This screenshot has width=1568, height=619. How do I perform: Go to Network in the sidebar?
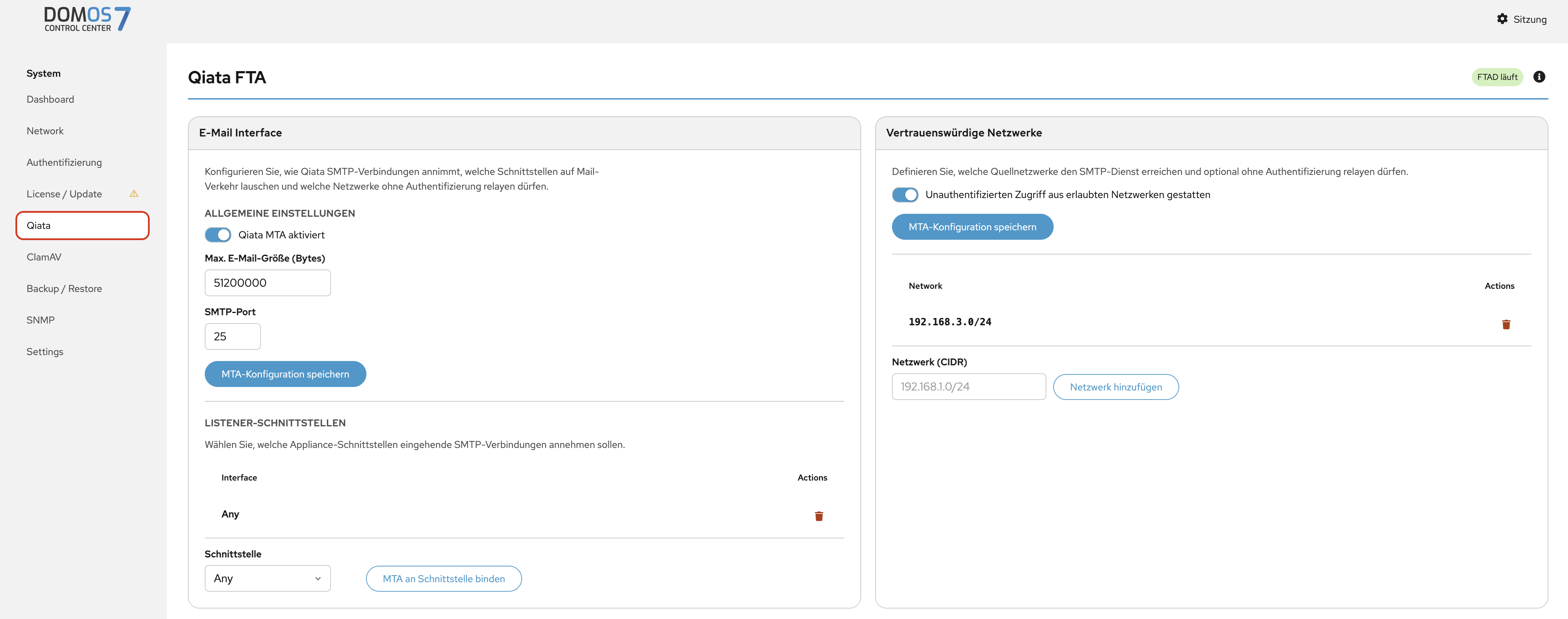coord(45,131)
